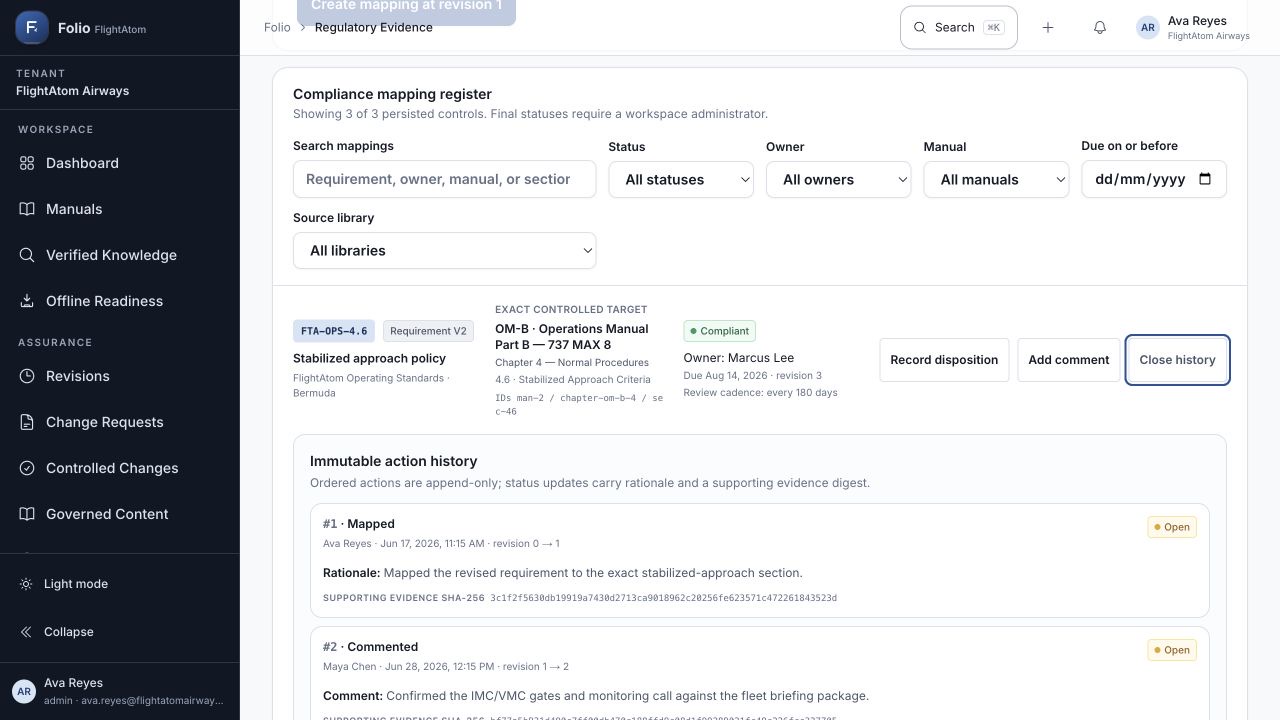Click the 4.6 Stabilized Approach Criteria line
1280x720 pixels.
[x=573, y=380]
